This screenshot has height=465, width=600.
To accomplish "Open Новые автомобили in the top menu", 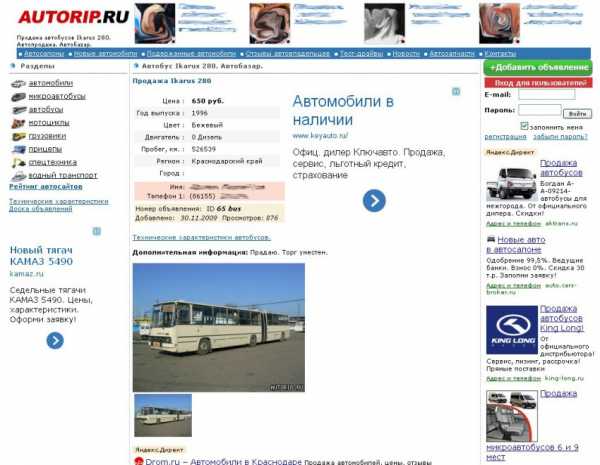I will [106, 54].
